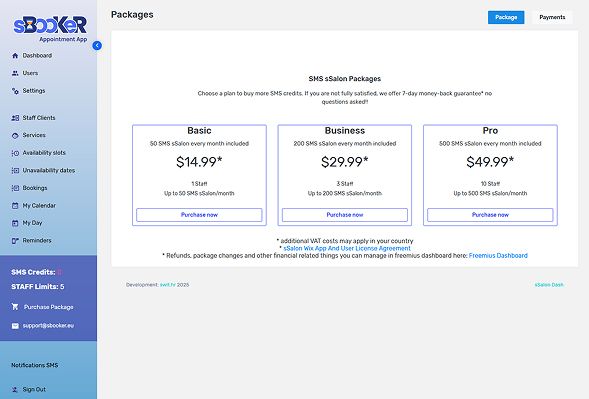Open Staff Clients icon in sidebar

[15, 118]
